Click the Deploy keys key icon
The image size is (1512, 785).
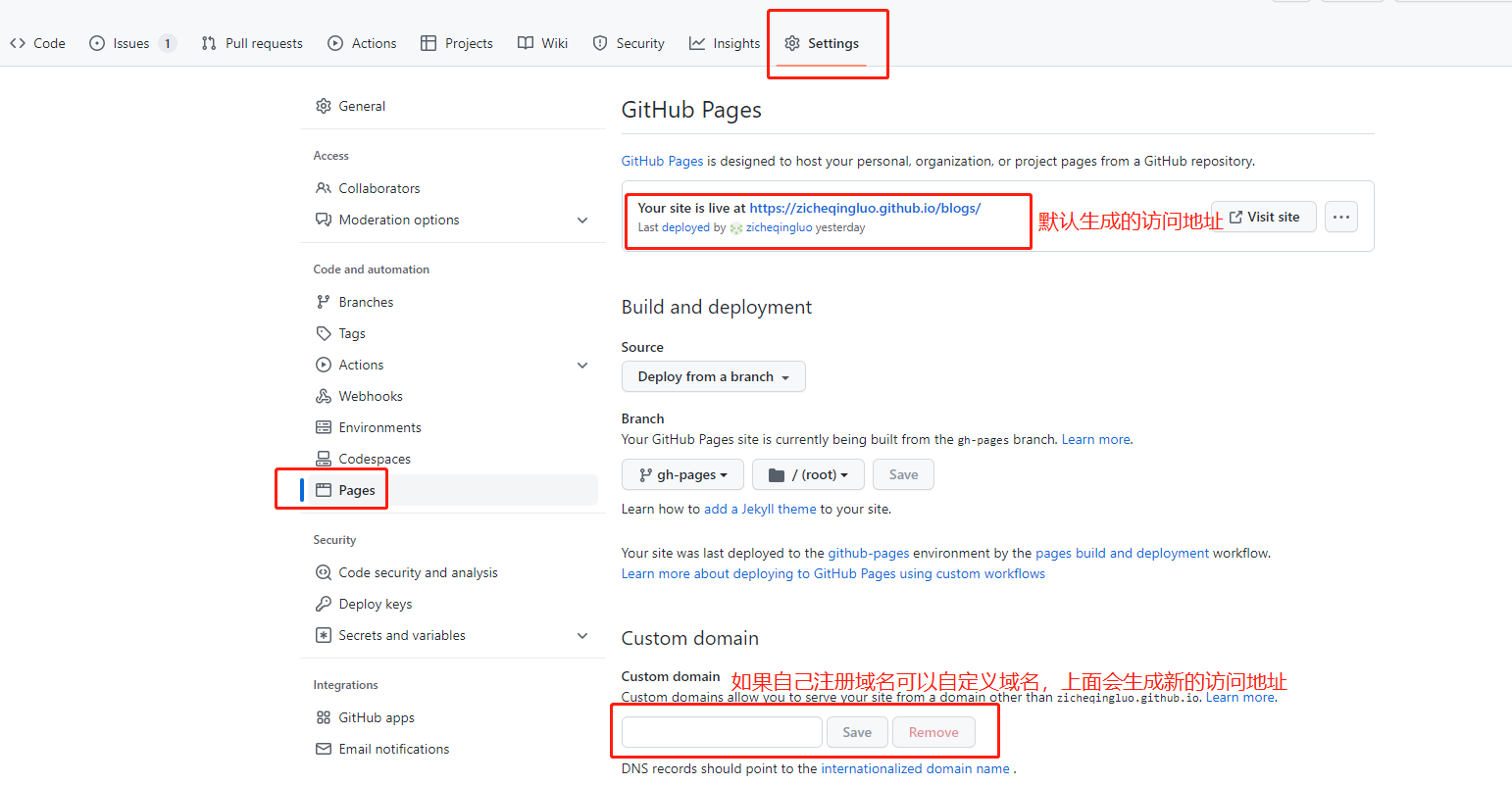(324, 604)
